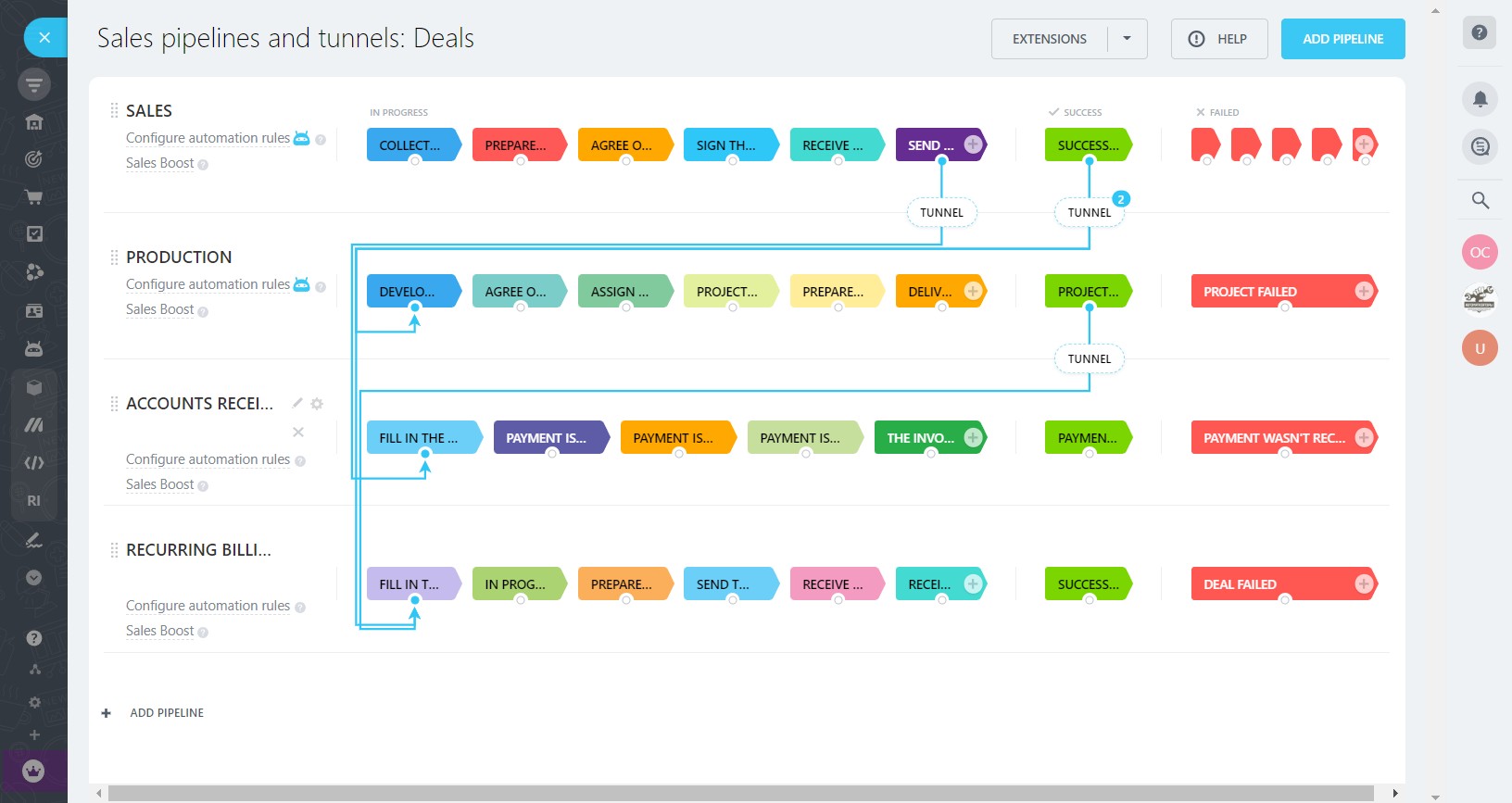Open Sales Boost link under PRODUCTION

click(159, 309)
